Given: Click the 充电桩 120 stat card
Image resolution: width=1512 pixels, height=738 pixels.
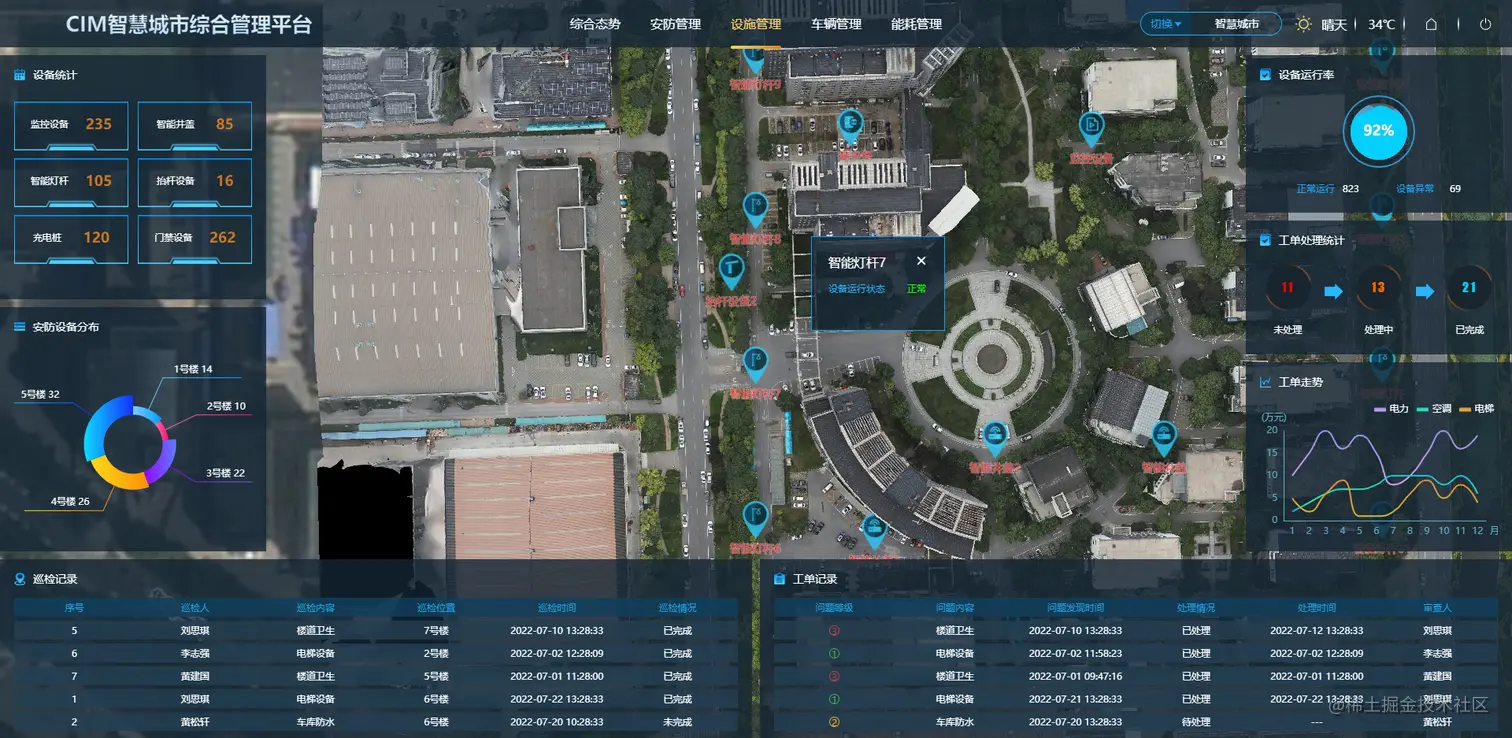Looking at the screenshot, I should tap(71, 238).
